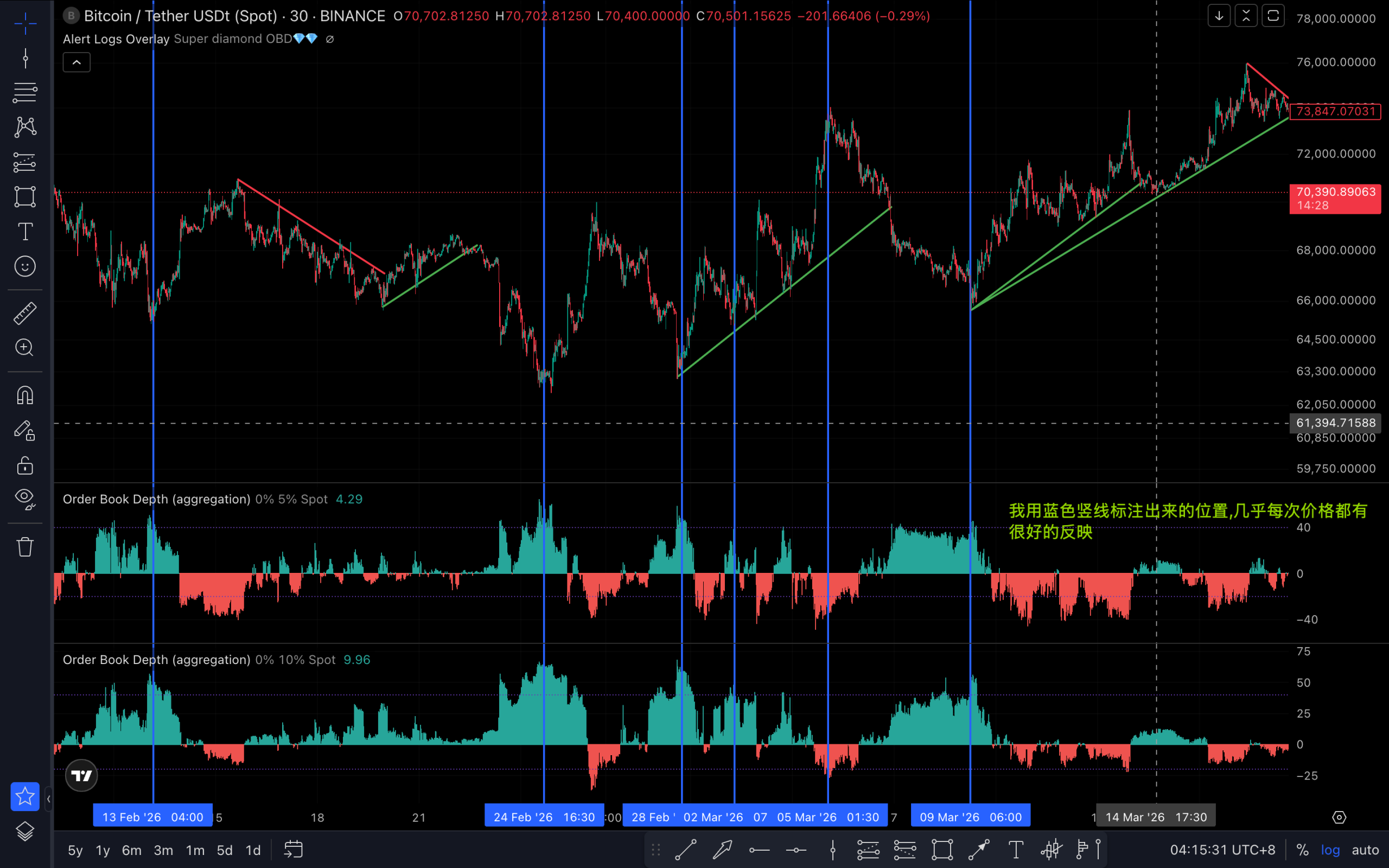Open the emoji icons tool
Viewport: 1389px width, 868px height.
coord(24,266)
